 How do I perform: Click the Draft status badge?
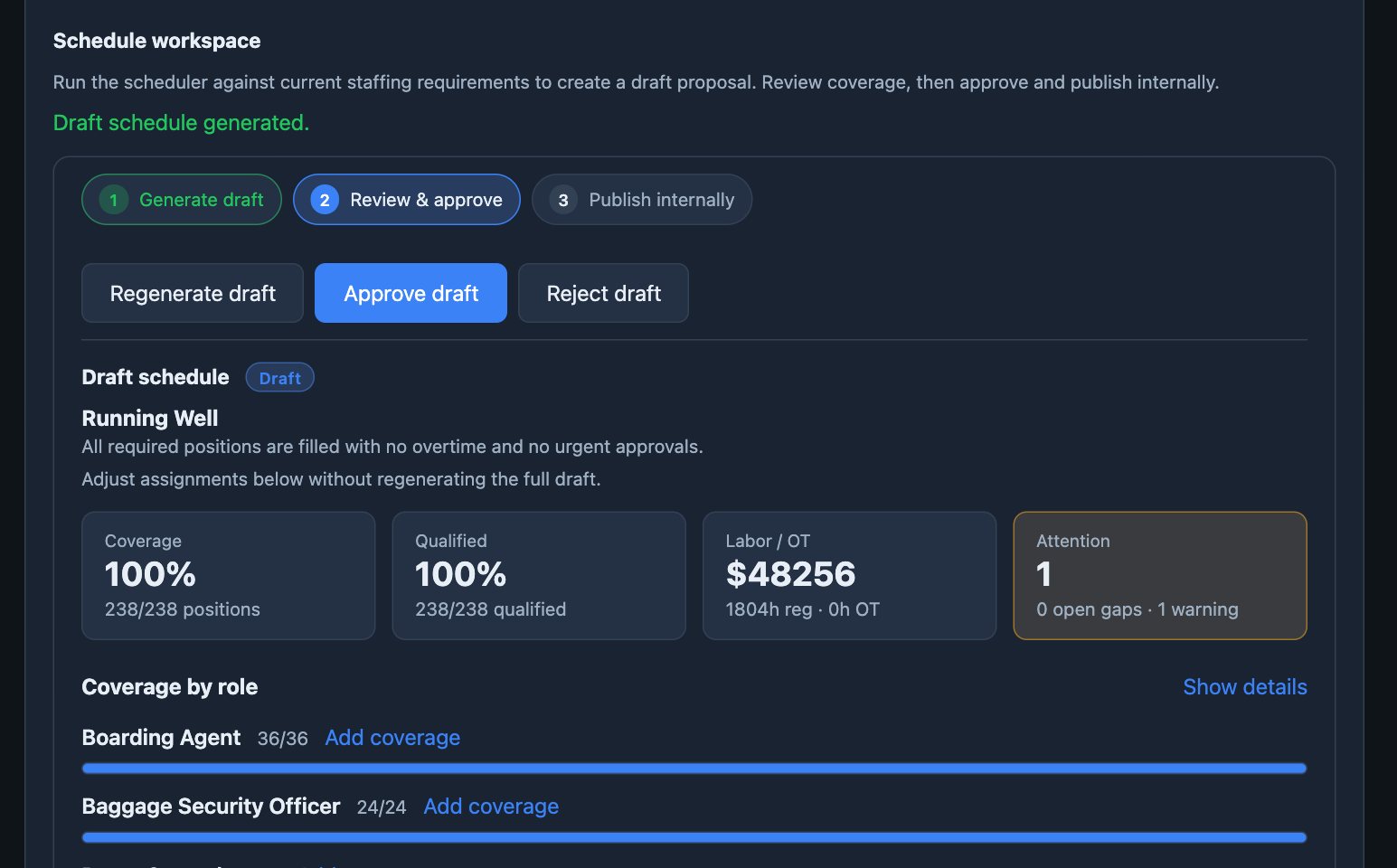[x=279, y=378]
